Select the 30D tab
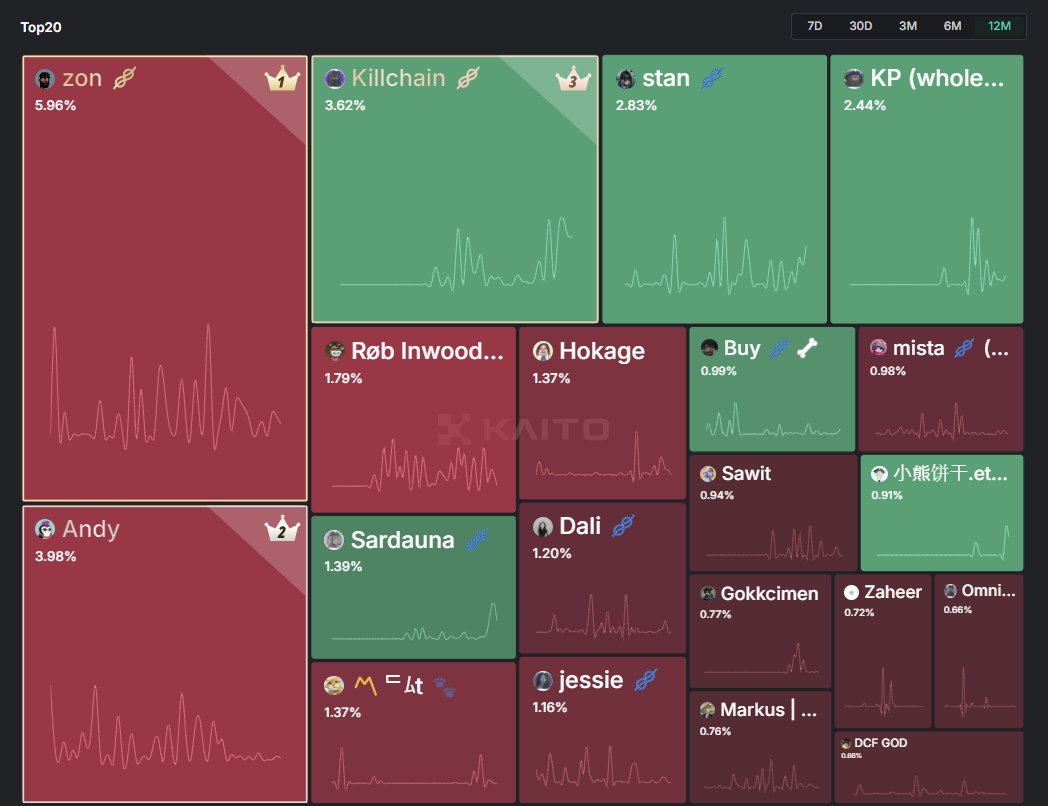Screen dimensions: 1048x806 pyautogui.click(x=860, y=26)
